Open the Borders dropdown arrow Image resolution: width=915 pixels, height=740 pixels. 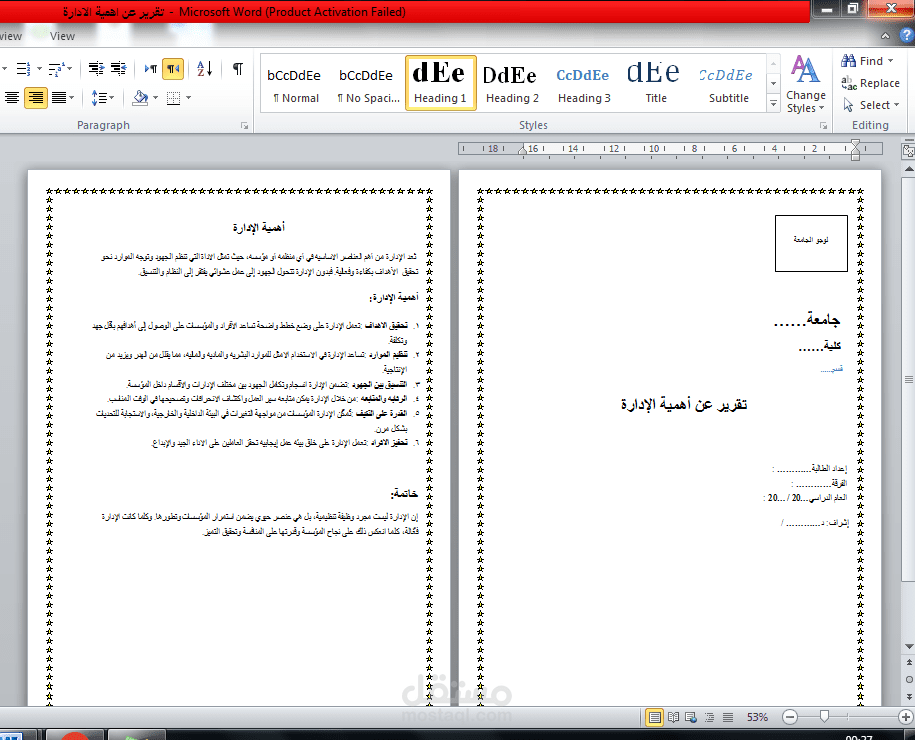tap(188, 97)
